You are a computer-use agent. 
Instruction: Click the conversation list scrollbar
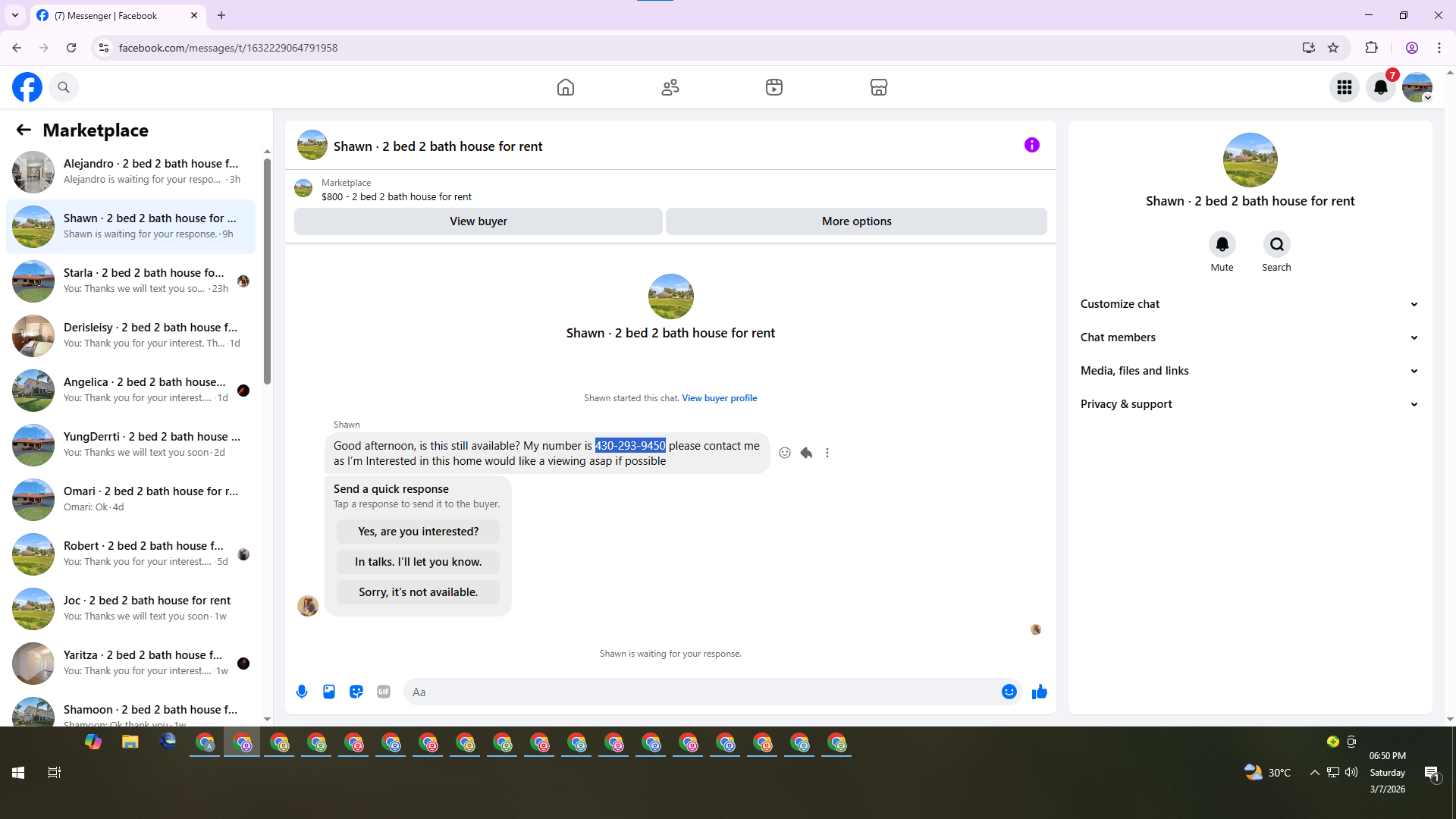click(x=267, y=271)
